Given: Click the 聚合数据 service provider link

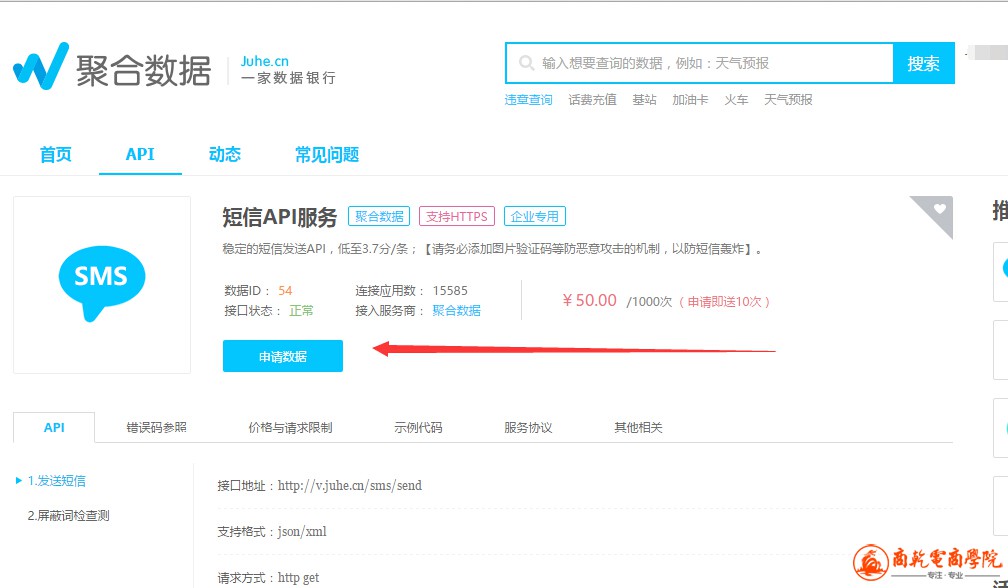Looking at the screenshot, I should click(x=456, y=311).
